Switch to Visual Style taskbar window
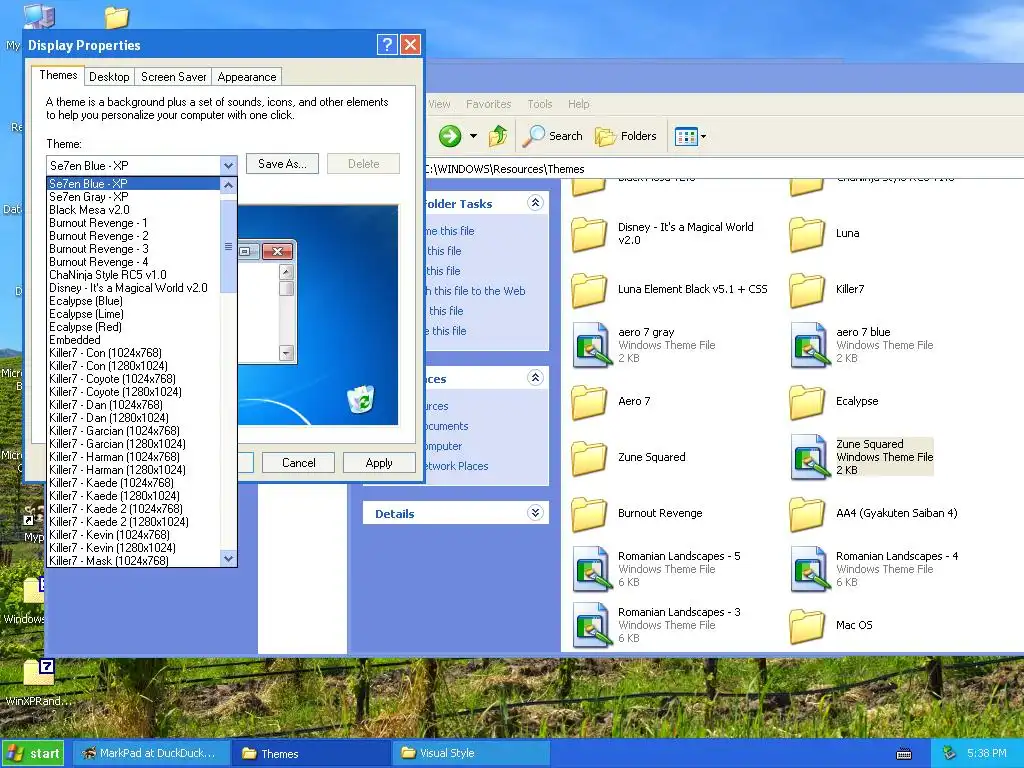The height and width of the screenshot is (768, 1024). pos(472,753)
